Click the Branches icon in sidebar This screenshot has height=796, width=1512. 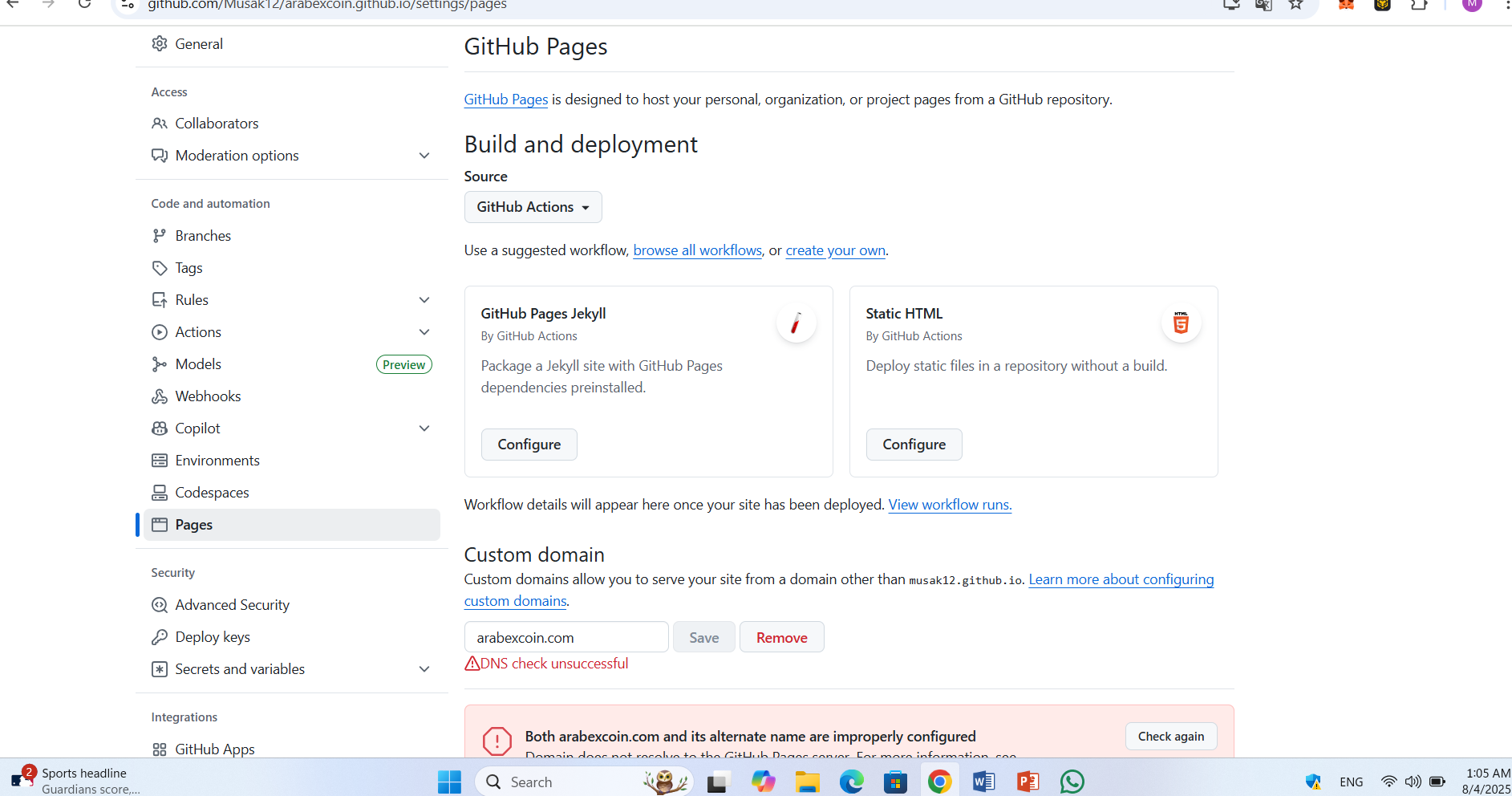click(x=160, y=236)
